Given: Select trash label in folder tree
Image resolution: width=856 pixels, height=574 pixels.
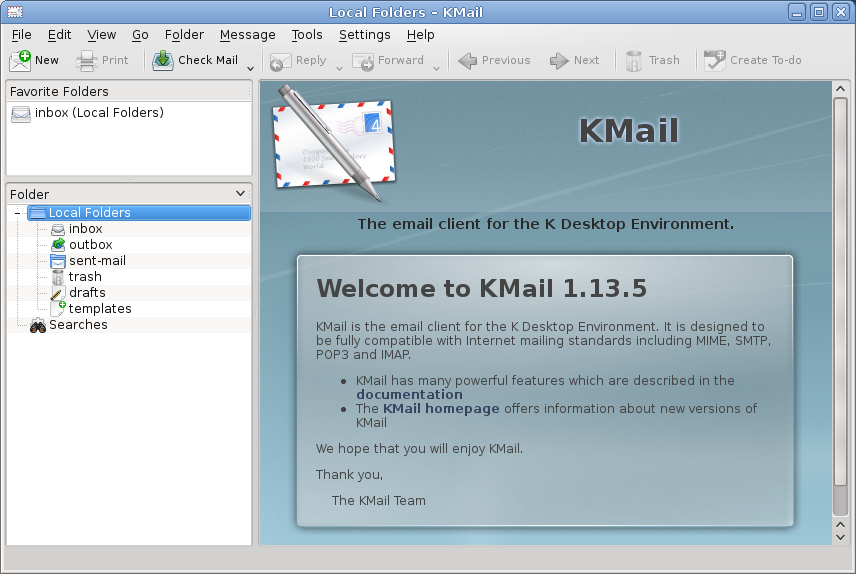Looking at the screenshot, I should click(85, 276).
